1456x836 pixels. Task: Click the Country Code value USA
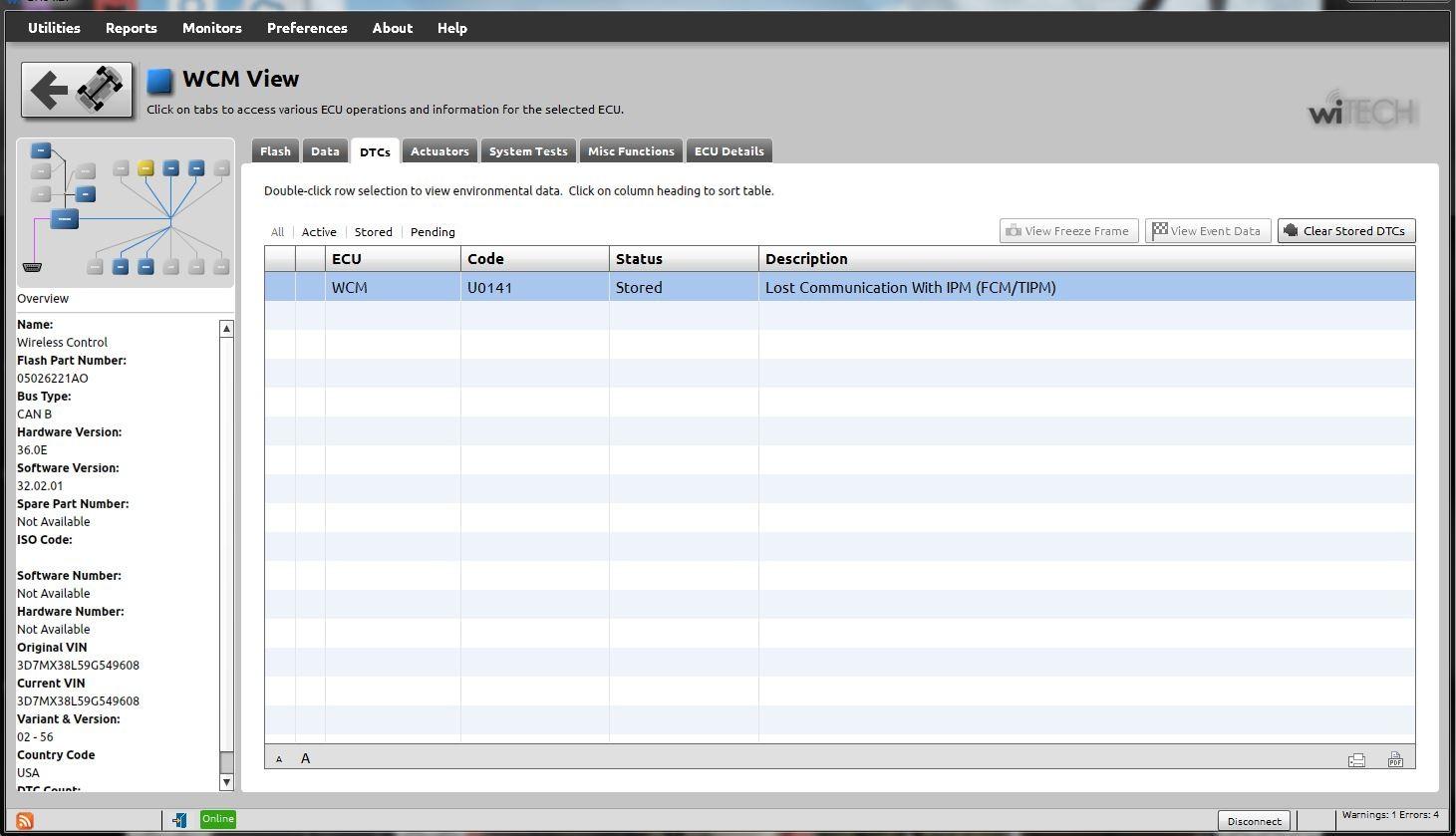pos(28,773)
